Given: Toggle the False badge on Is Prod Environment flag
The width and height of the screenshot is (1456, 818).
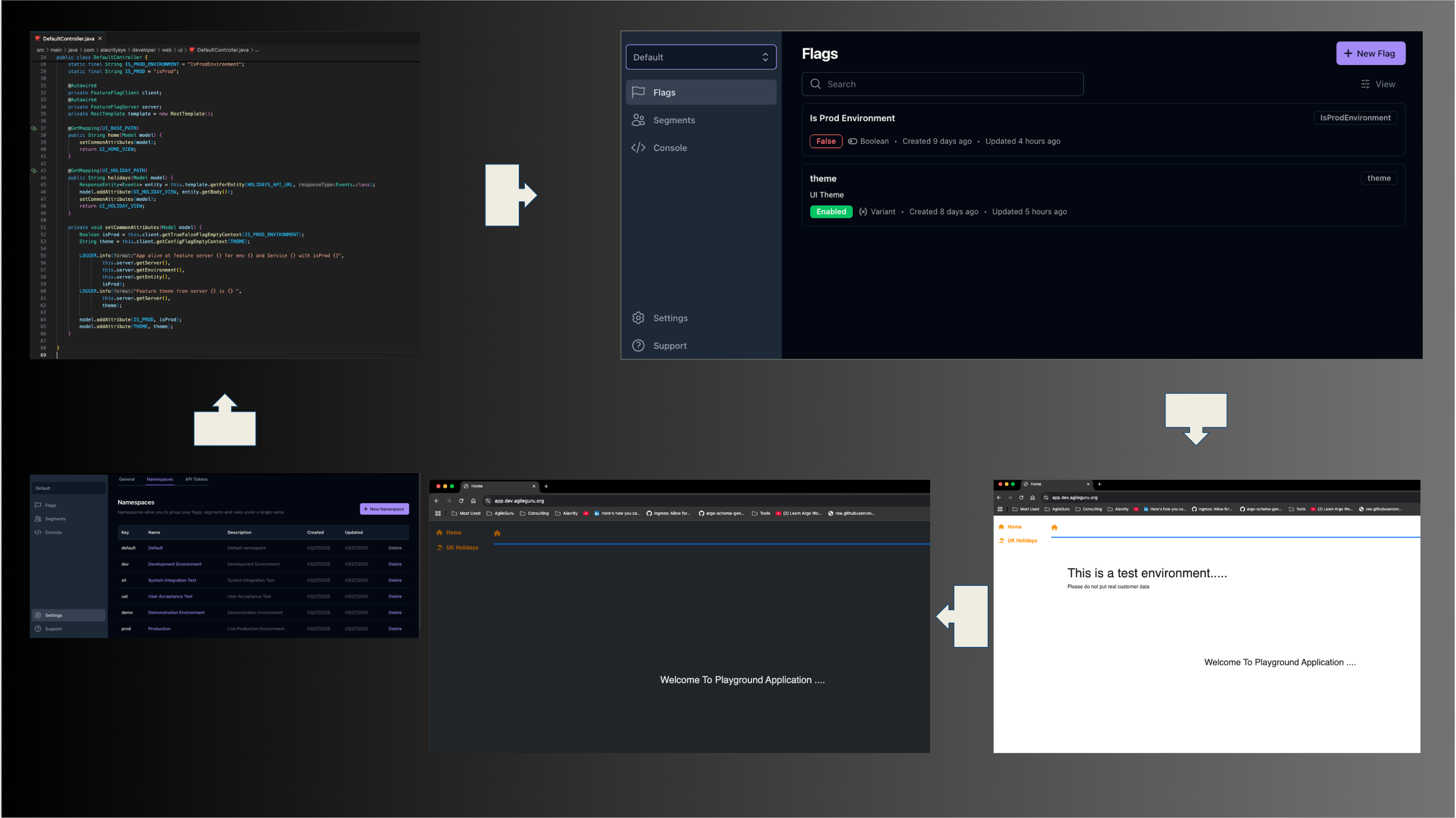Looking at the screenshot, I should point(826,141).
